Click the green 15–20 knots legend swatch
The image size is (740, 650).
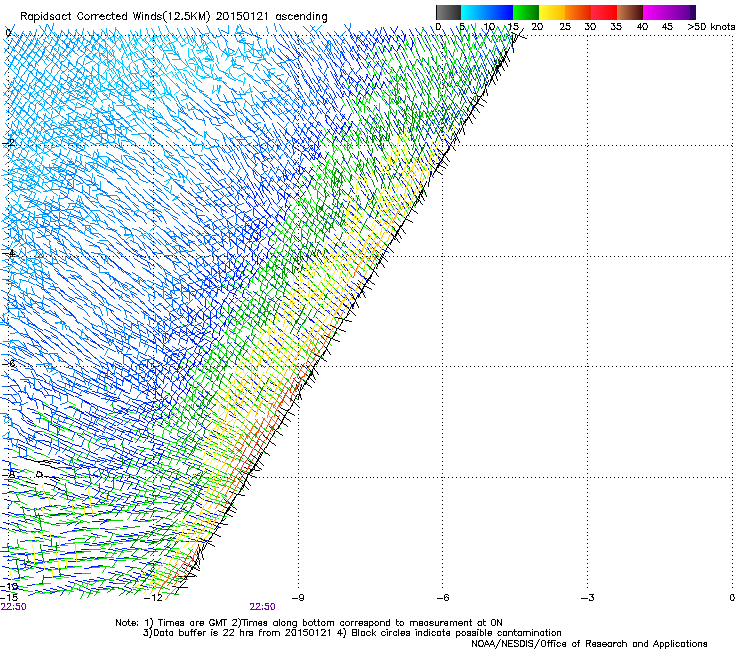pos(526,12)
